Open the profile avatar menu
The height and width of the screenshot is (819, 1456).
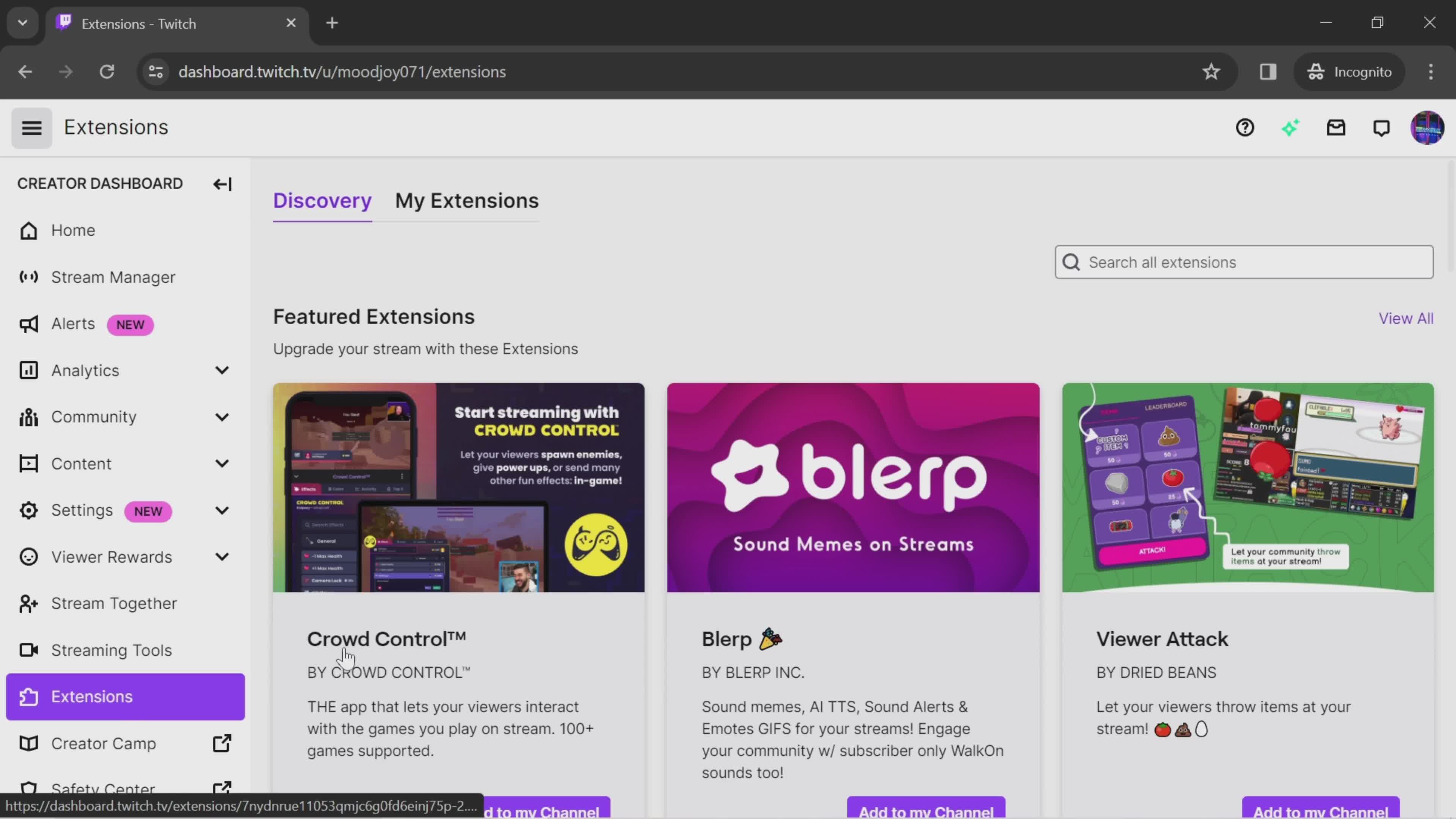click(1427, 128)
